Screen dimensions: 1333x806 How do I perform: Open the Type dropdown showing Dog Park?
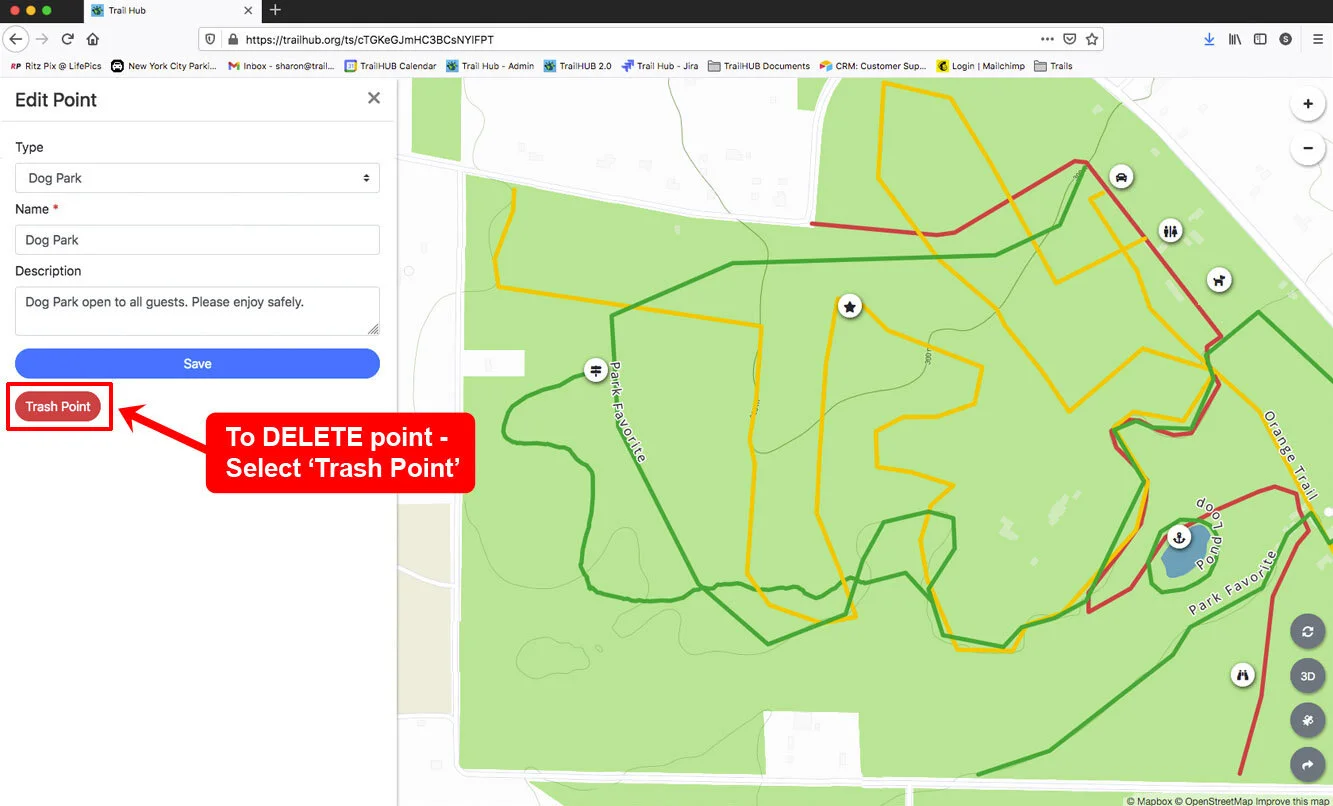tap(197, 178)
